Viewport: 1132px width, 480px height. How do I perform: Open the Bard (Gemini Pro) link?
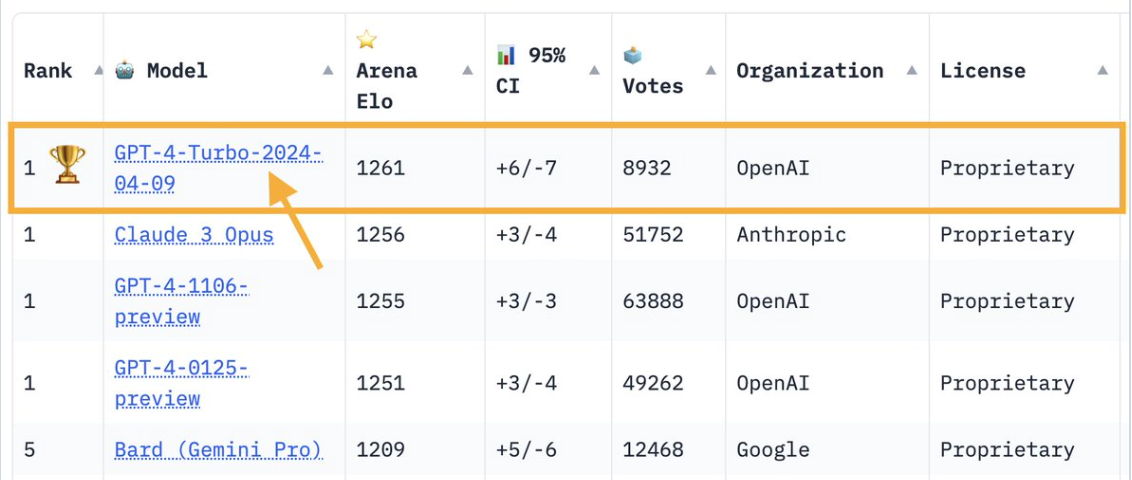click(218, 450)
